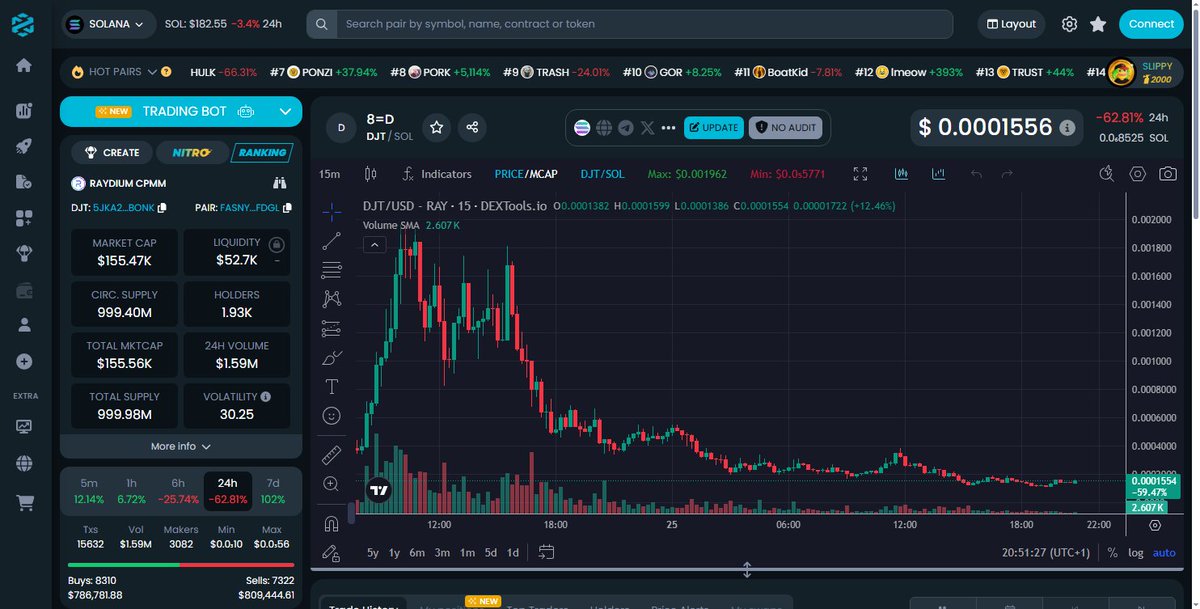The image size is (1200, 609).
Task: Open the settings gear in top bar
Action: (x=1069, y=24)
